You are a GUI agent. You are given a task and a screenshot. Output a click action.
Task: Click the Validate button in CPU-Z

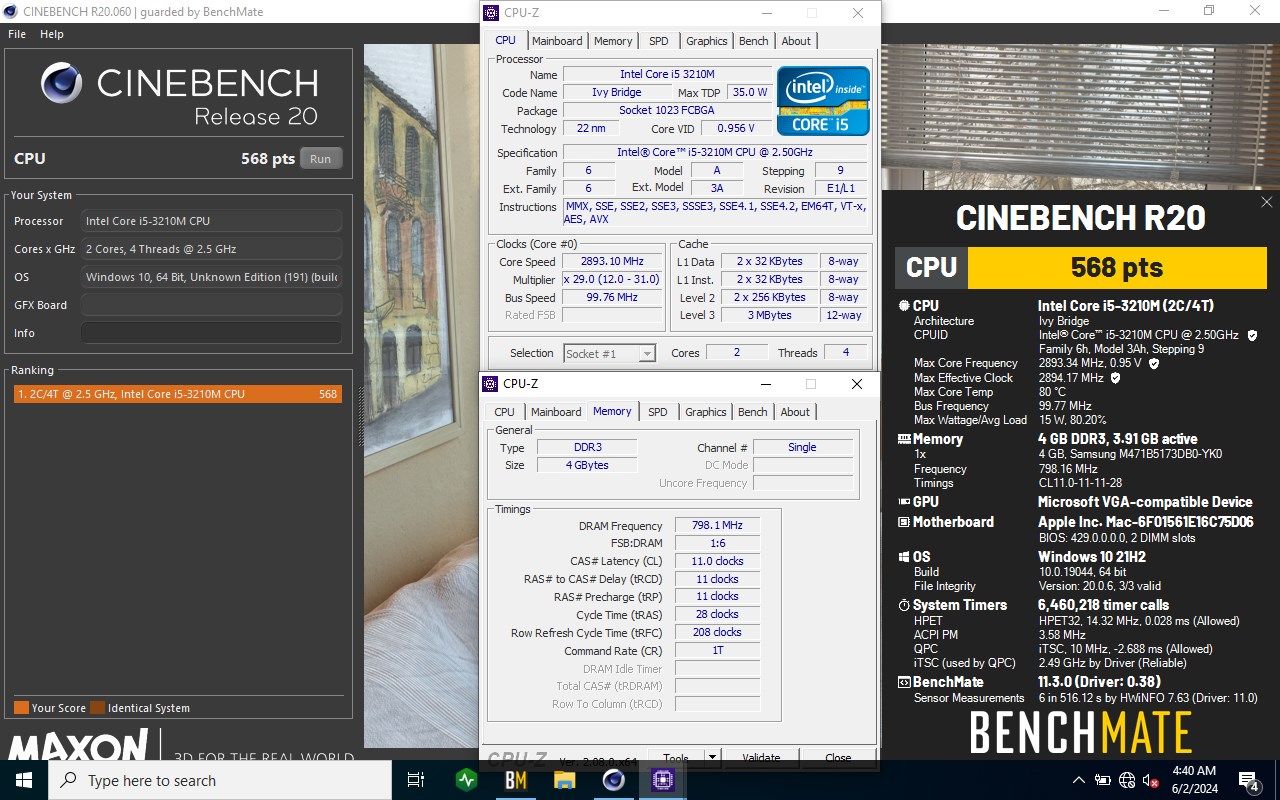click(762, 758)
